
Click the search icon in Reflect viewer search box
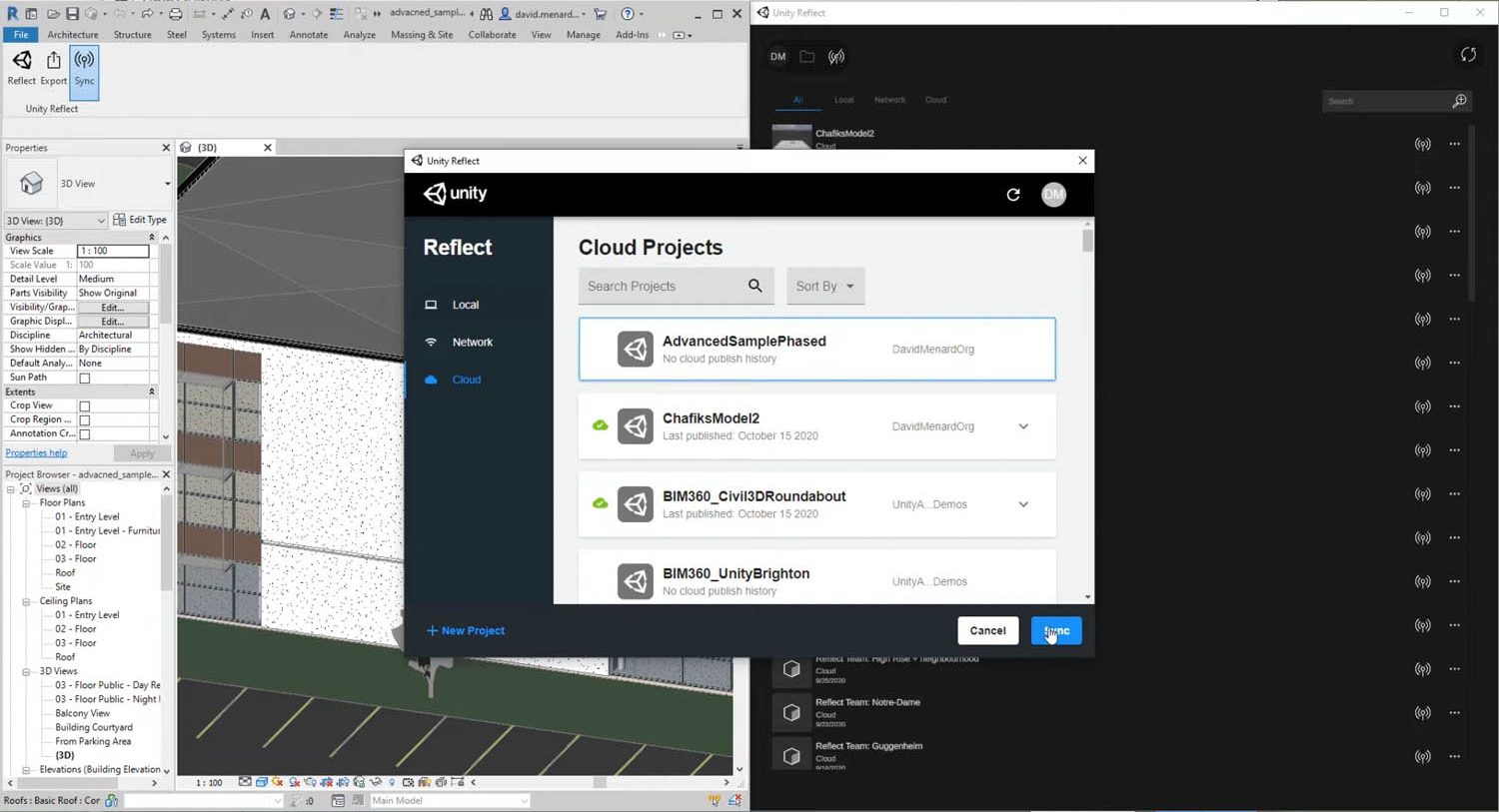(1459, 101)
